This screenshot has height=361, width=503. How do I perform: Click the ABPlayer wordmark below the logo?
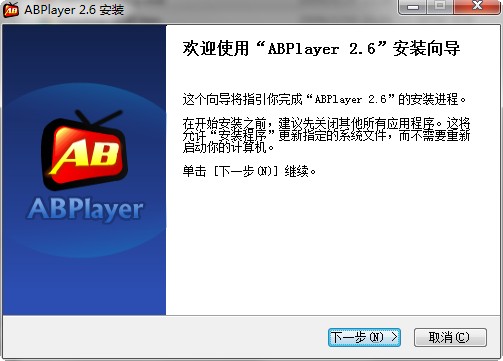point(85,209)
